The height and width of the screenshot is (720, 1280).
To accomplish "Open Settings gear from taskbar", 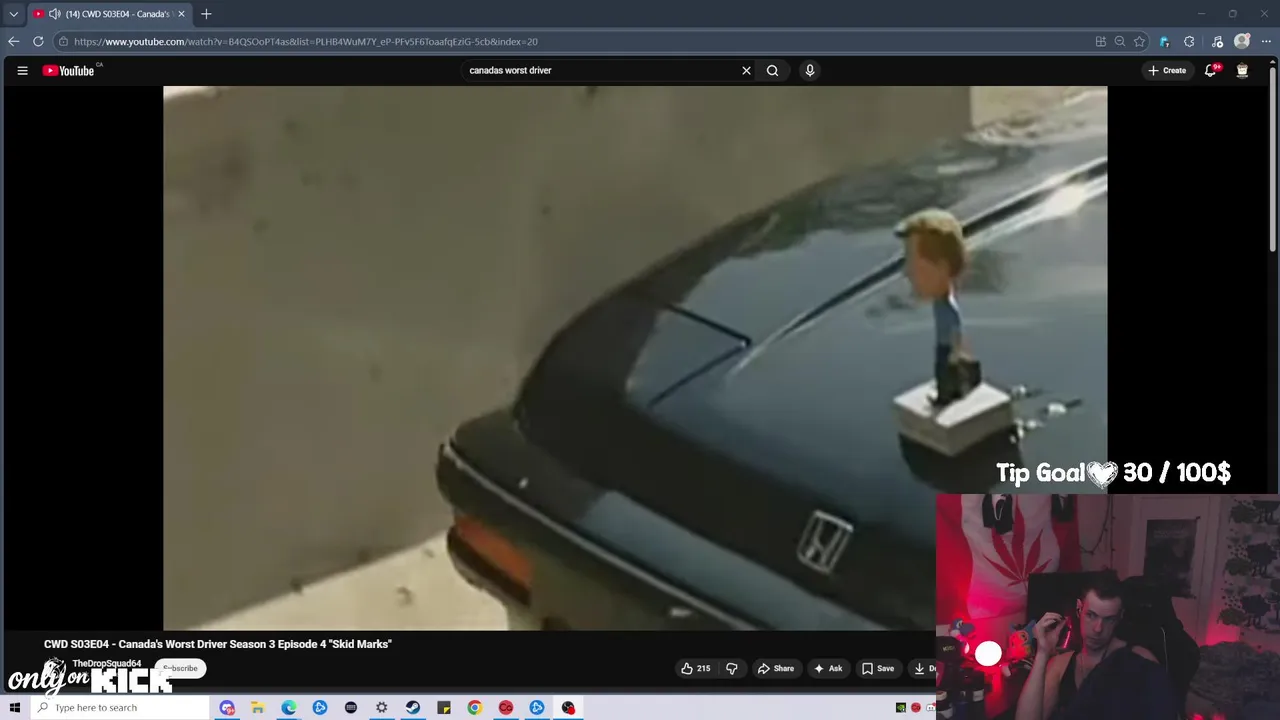I will (381, 707).
